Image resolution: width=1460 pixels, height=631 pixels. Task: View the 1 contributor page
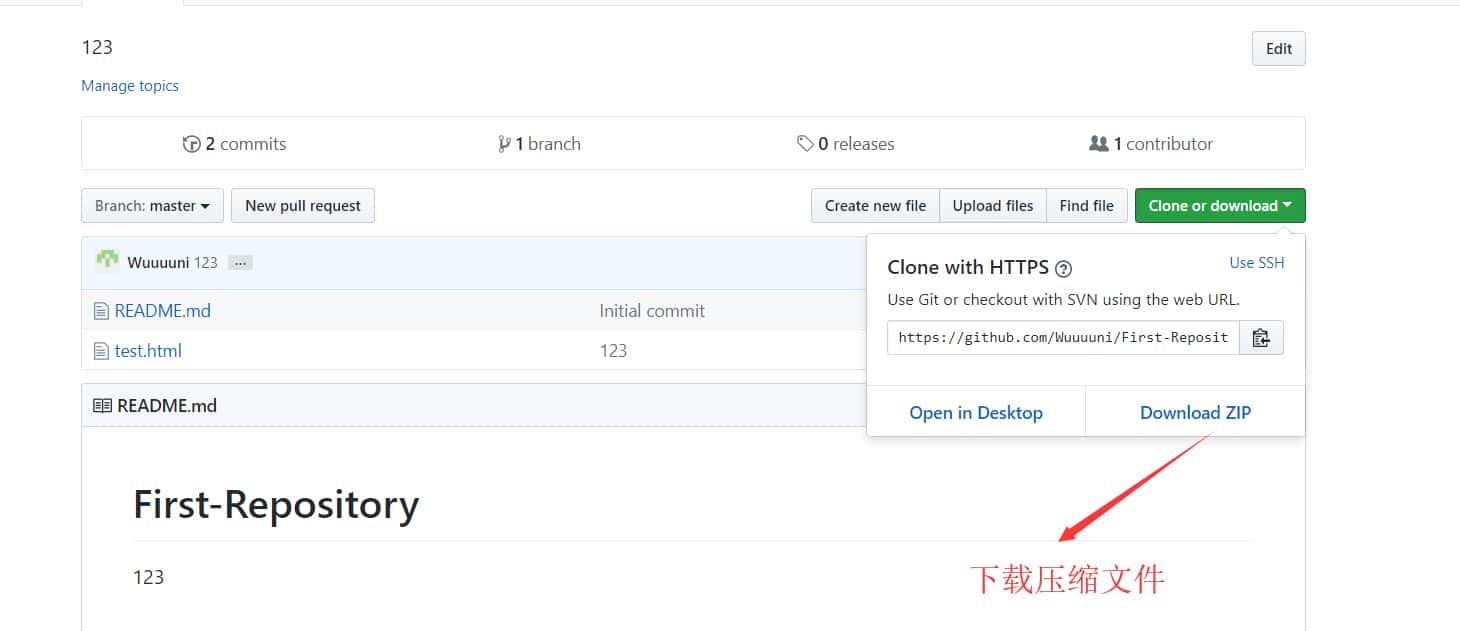coord(1151,144)
